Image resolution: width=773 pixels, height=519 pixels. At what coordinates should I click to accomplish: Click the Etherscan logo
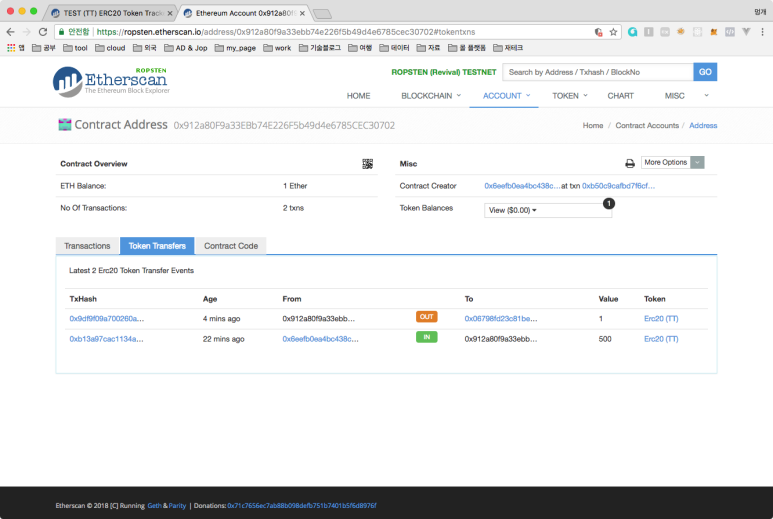click(111, 81)
